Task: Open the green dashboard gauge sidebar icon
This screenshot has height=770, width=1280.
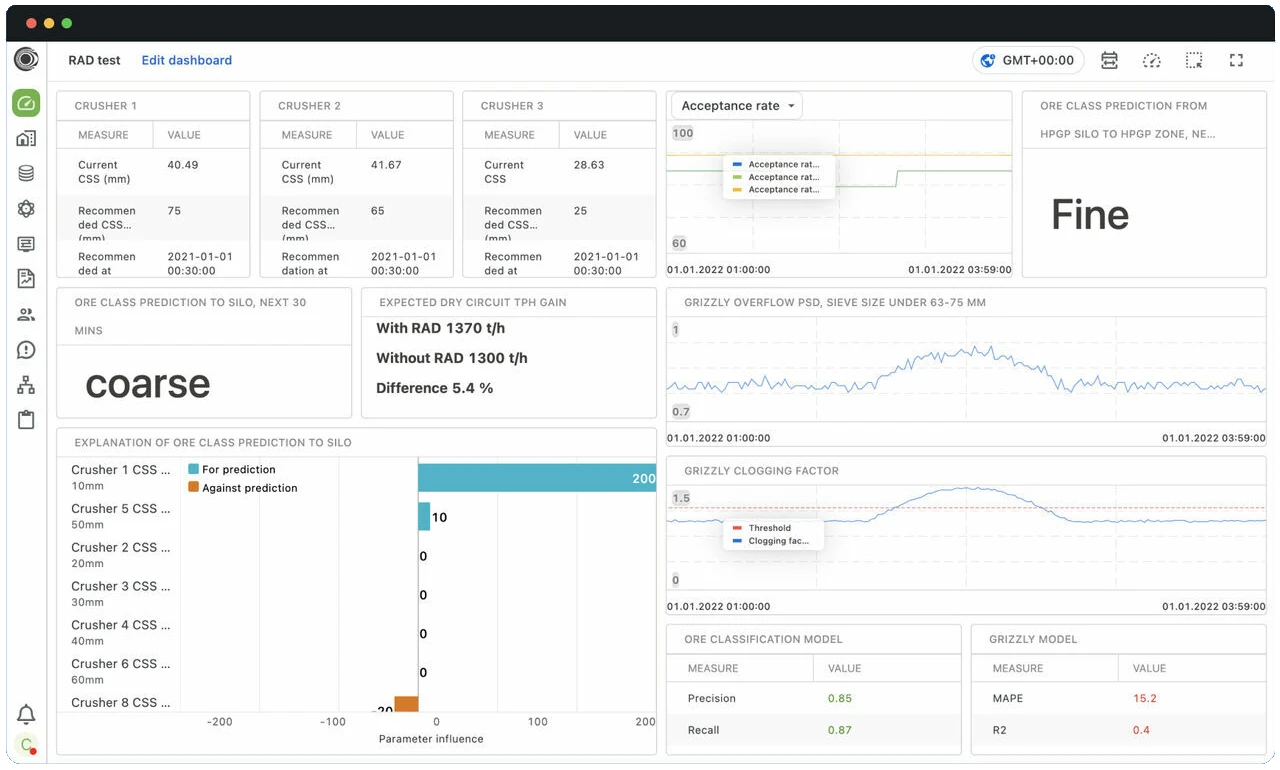Action: pyautogui.click(x=26, y=104)
